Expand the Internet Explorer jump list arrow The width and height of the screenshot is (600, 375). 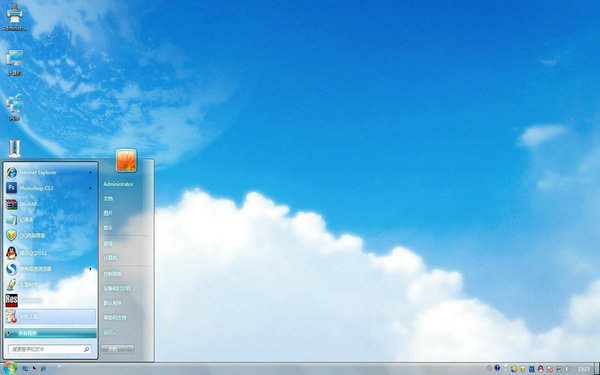tap(90, 173)
